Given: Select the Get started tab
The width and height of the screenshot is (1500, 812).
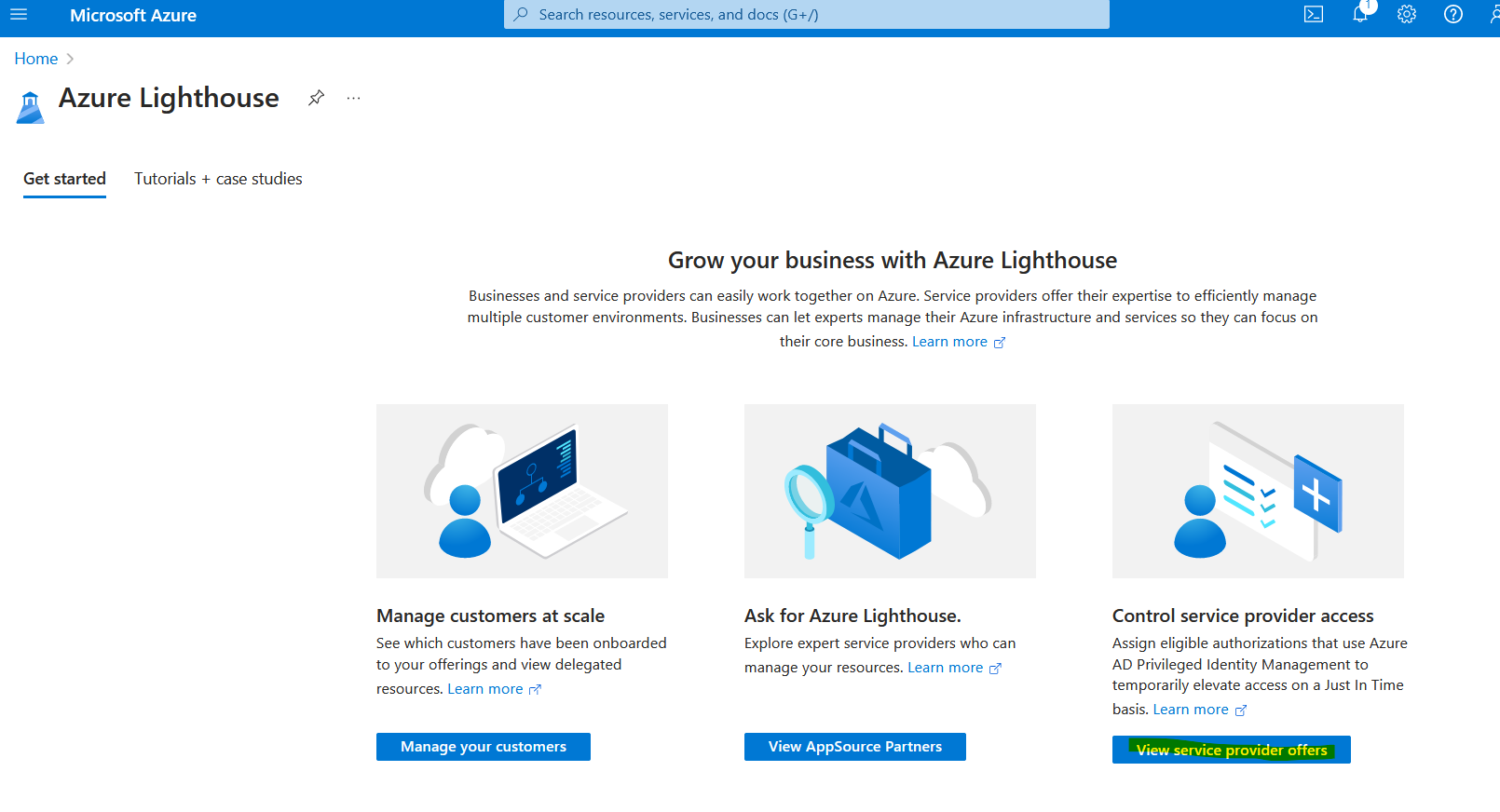Looking at the screenshot, I should pos(64,179).
